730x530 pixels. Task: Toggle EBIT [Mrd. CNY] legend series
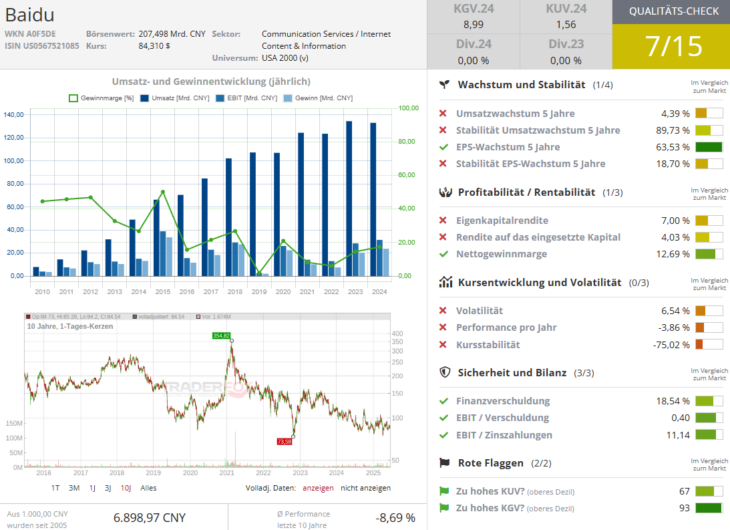point(247,98)
